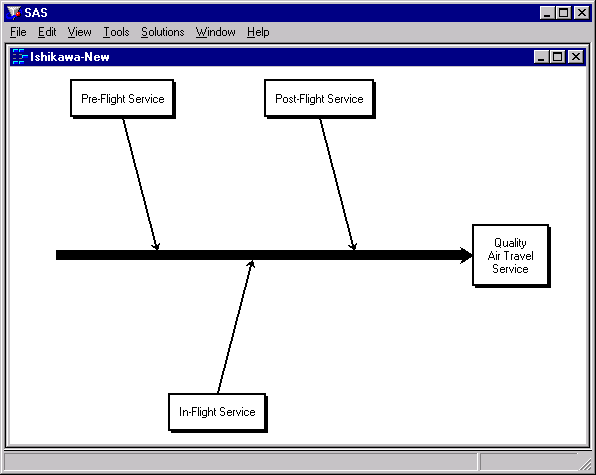The height and width of the screenshot is (475, 596).
Task: Open the File menu
Action: (x=18, y=32)
